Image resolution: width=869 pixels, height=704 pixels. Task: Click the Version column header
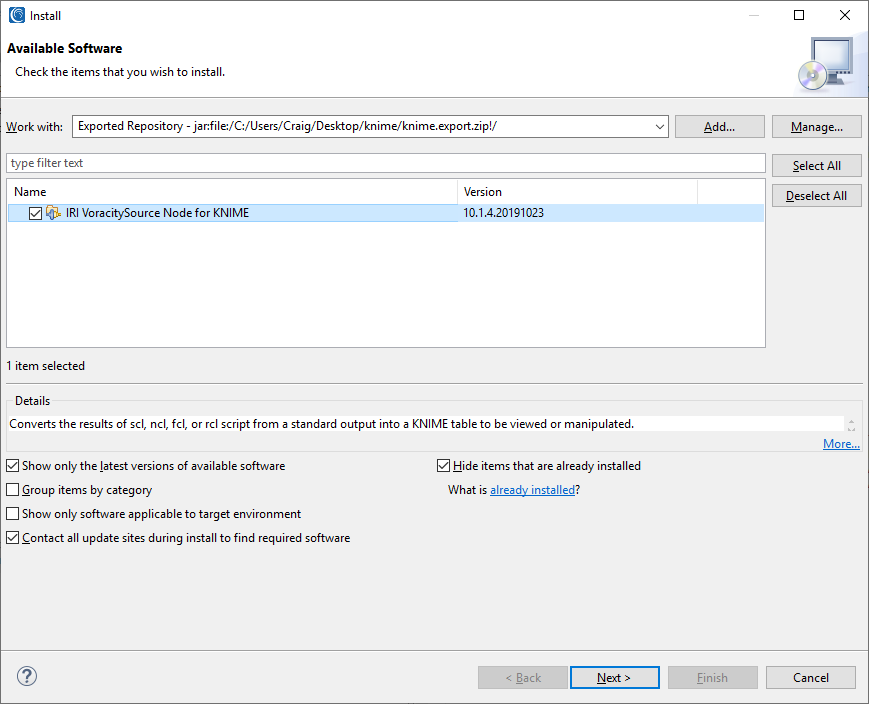(x=577, y=192)
